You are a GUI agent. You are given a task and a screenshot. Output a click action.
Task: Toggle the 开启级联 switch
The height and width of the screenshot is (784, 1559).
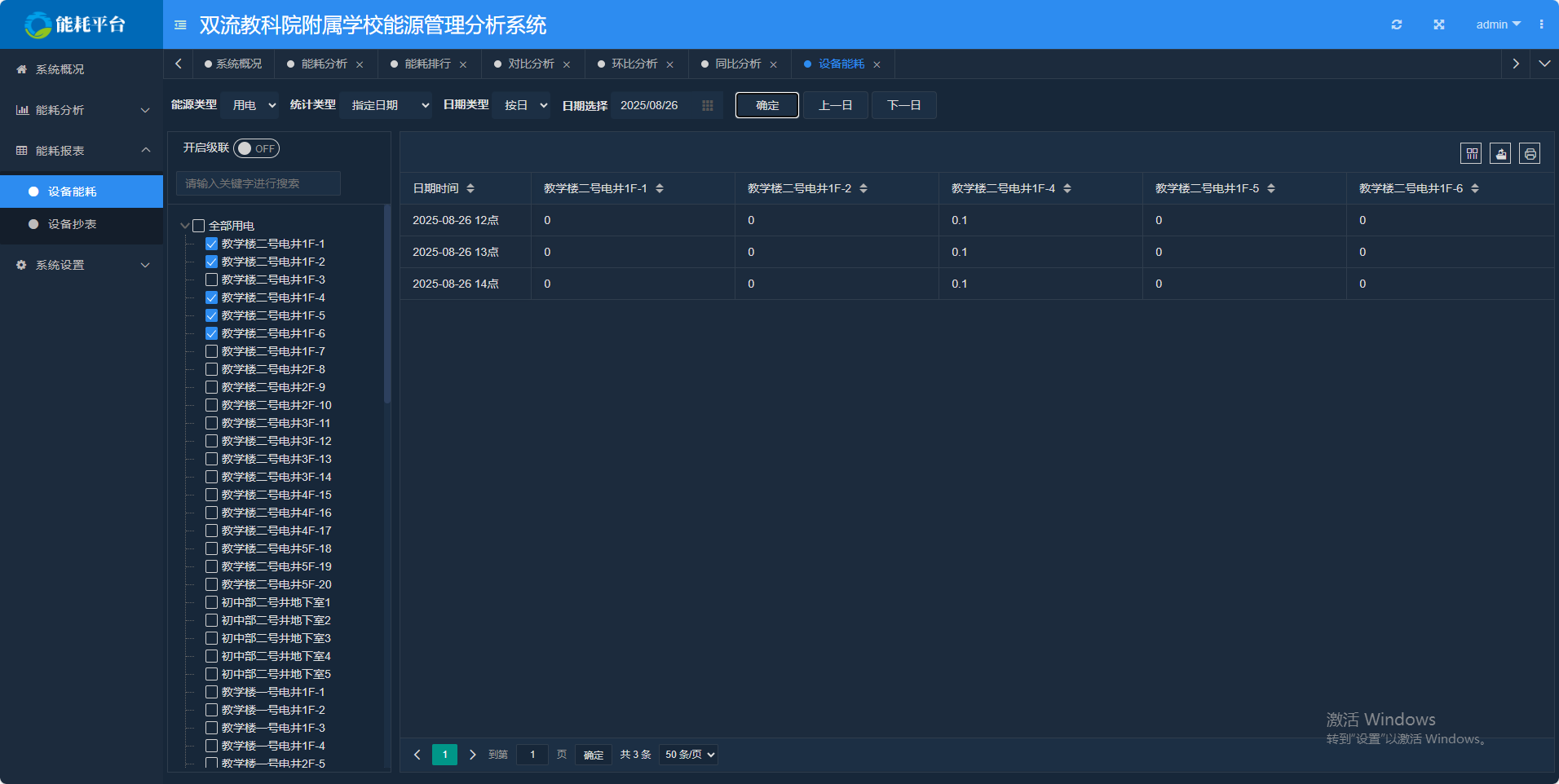point(256,148)
